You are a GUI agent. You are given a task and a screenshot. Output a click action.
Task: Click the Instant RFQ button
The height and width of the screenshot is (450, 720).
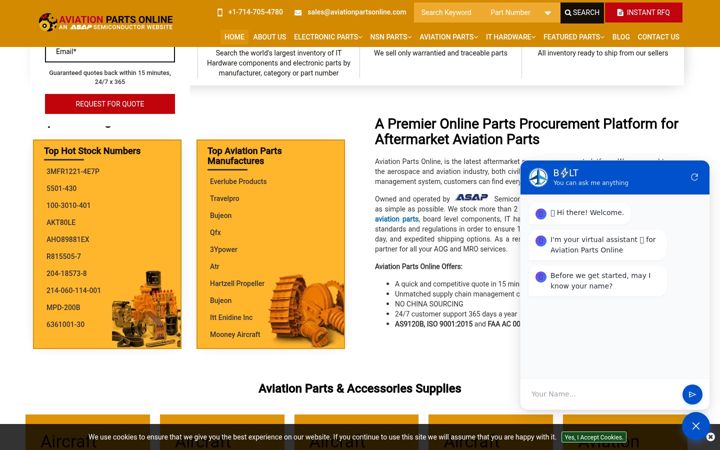click(x=643, y=12)
